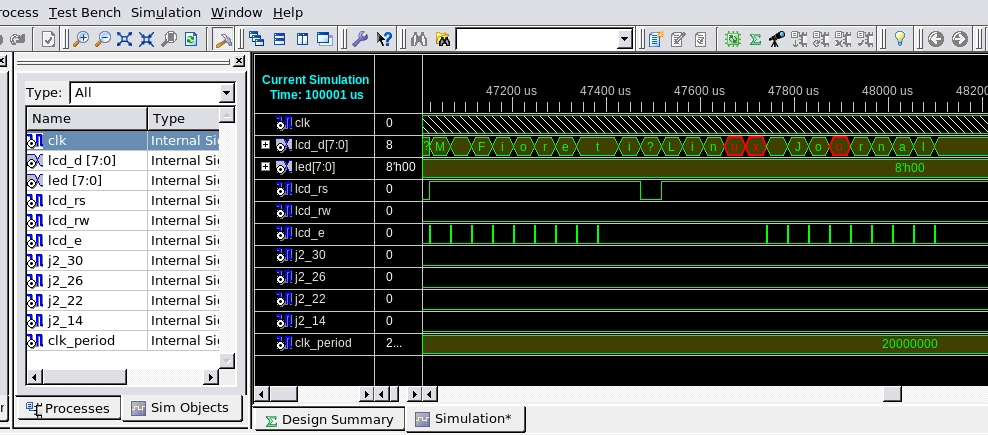This screenshot has height=435, width=988.
Task: Expand the lcd_d[7:0] bus in waveform
Action: 266,145
